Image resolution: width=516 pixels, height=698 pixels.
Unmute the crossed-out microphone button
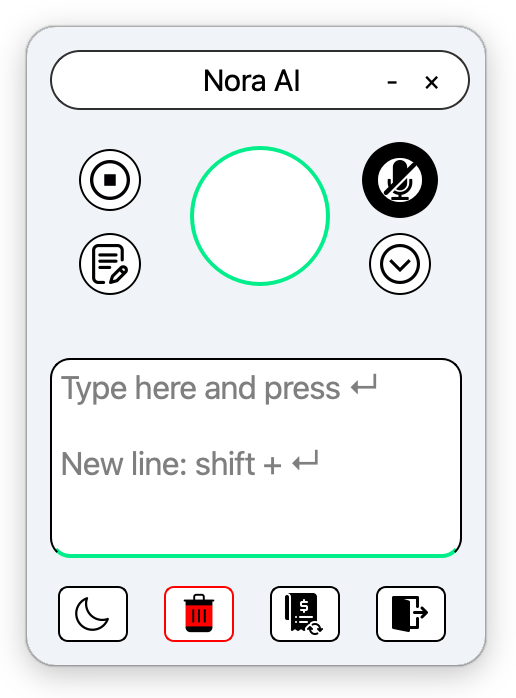coord(400,180)
